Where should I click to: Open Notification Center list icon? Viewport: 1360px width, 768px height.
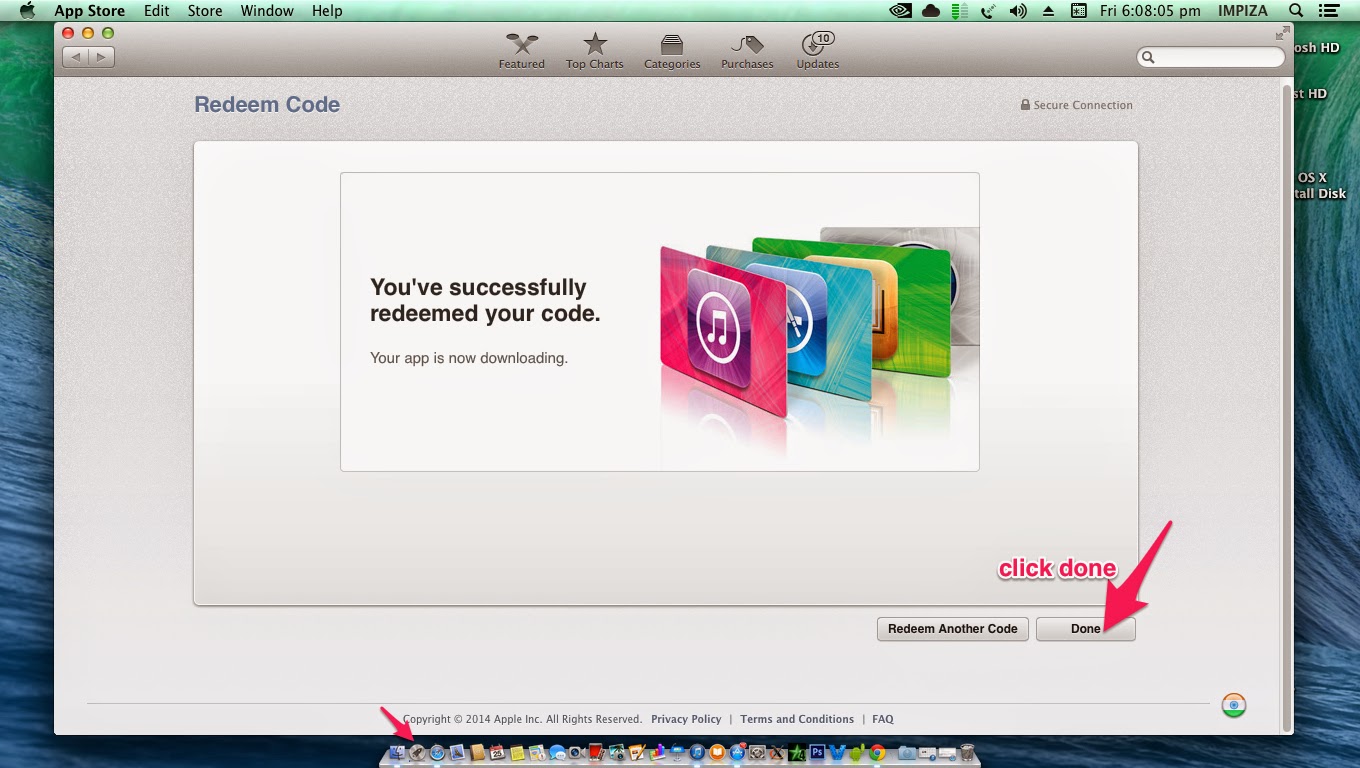(x=1329, y=11)
